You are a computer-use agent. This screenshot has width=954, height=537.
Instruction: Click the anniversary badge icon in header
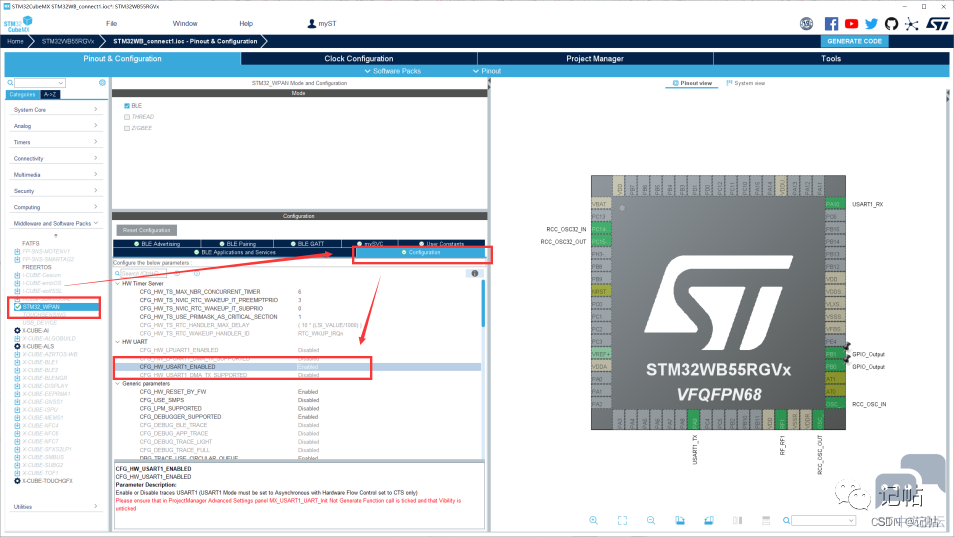[x=806, y=24]
